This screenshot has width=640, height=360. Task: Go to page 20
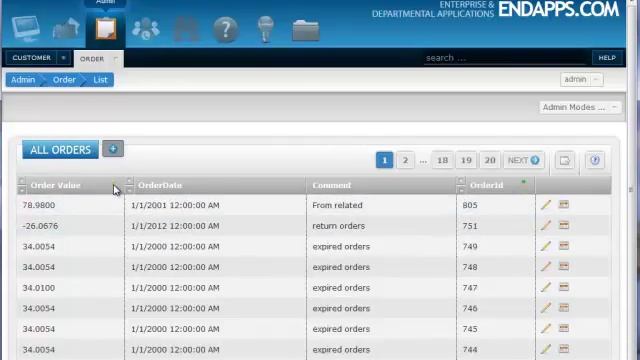[x=490, y=160]
